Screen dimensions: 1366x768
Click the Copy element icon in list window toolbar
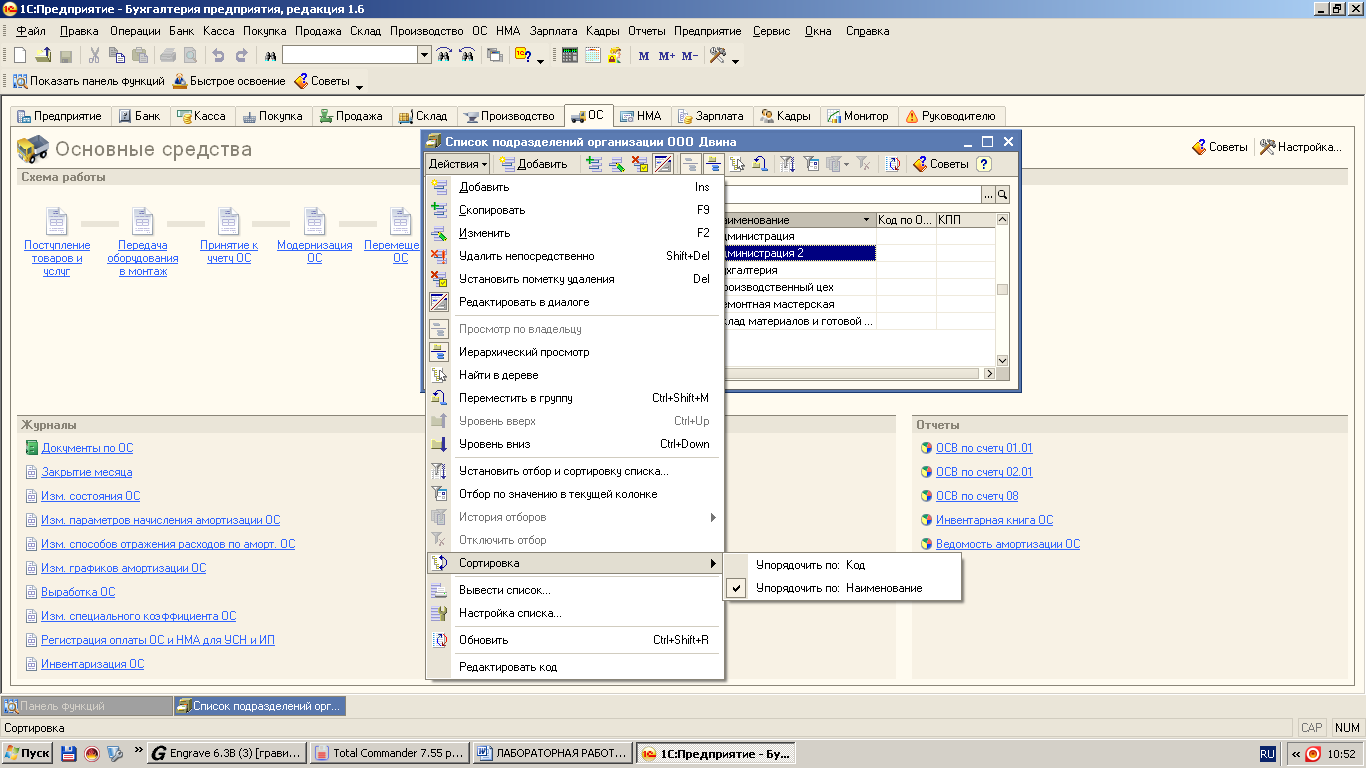coord(593,164)
